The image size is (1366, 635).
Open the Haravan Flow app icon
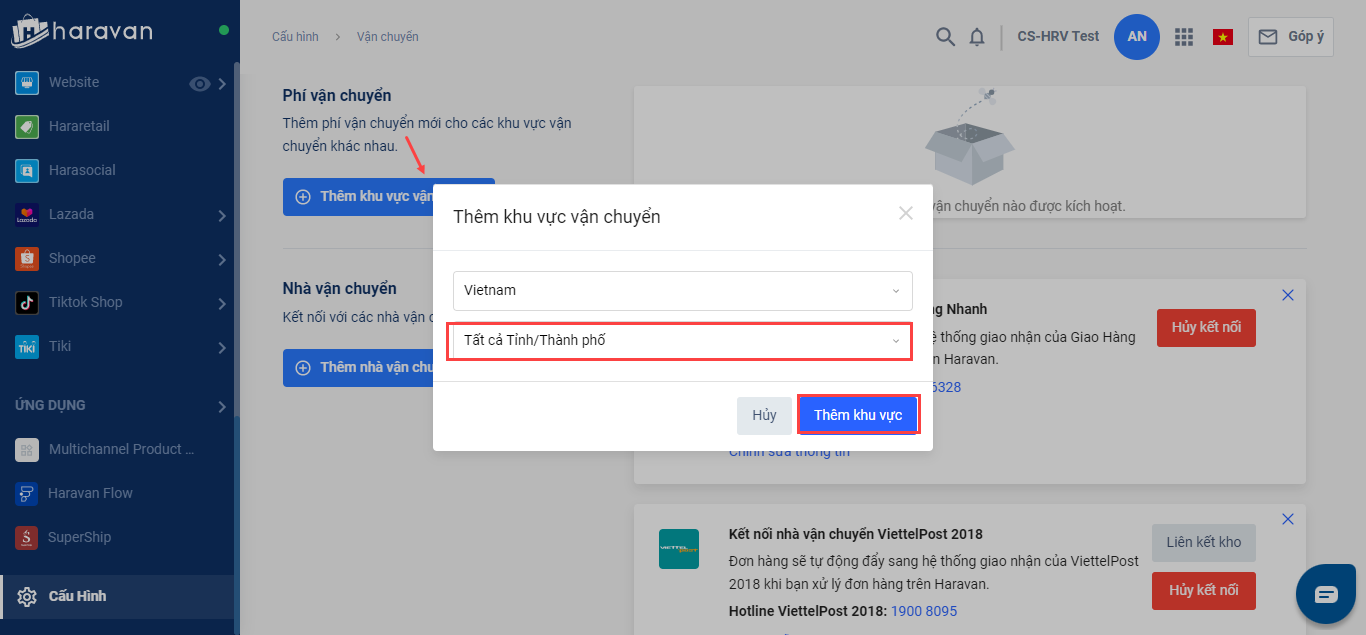27,493
